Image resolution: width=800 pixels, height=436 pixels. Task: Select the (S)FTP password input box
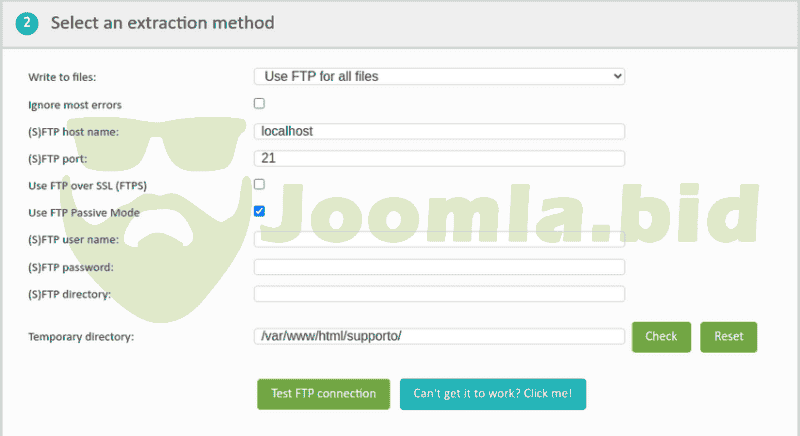439,267
